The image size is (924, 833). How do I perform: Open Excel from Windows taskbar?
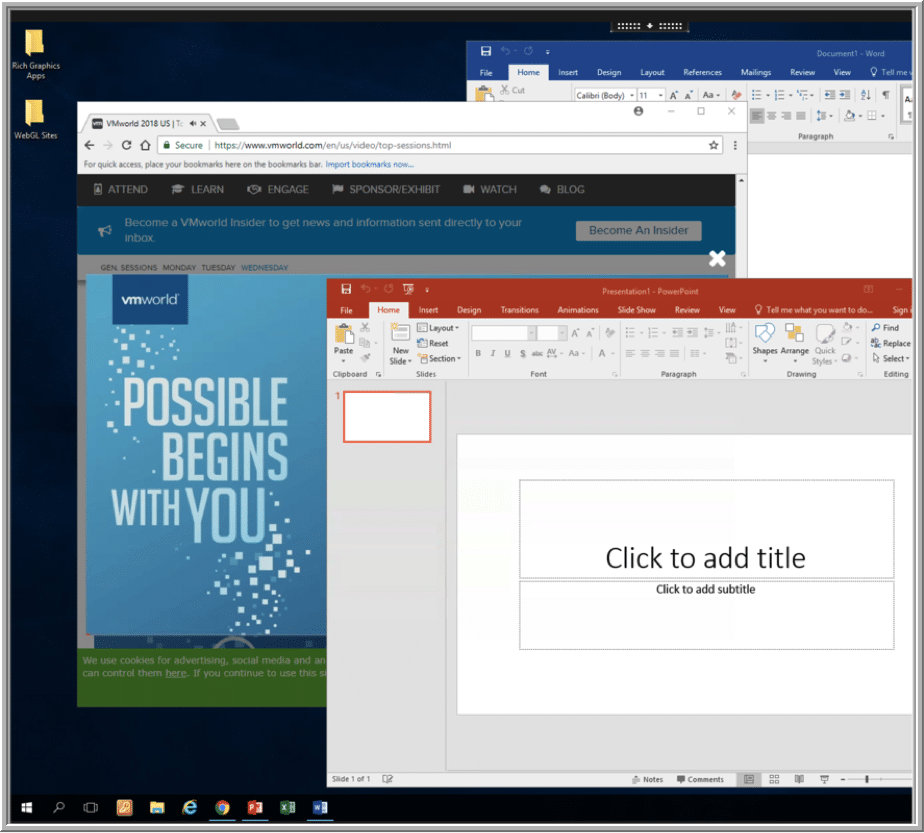click(287, 806)
